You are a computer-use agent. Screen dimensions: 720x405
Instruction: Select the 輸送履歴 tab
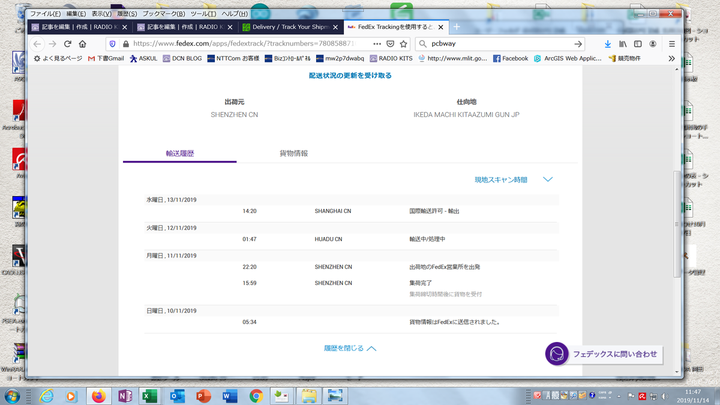pyautogui.click(x=180, y=153)
